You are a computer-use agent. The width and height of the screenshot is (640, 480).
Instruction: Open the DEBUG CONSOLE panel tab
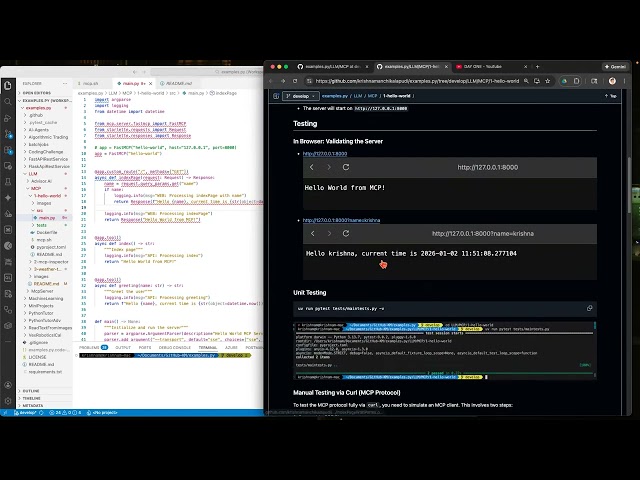175,347
